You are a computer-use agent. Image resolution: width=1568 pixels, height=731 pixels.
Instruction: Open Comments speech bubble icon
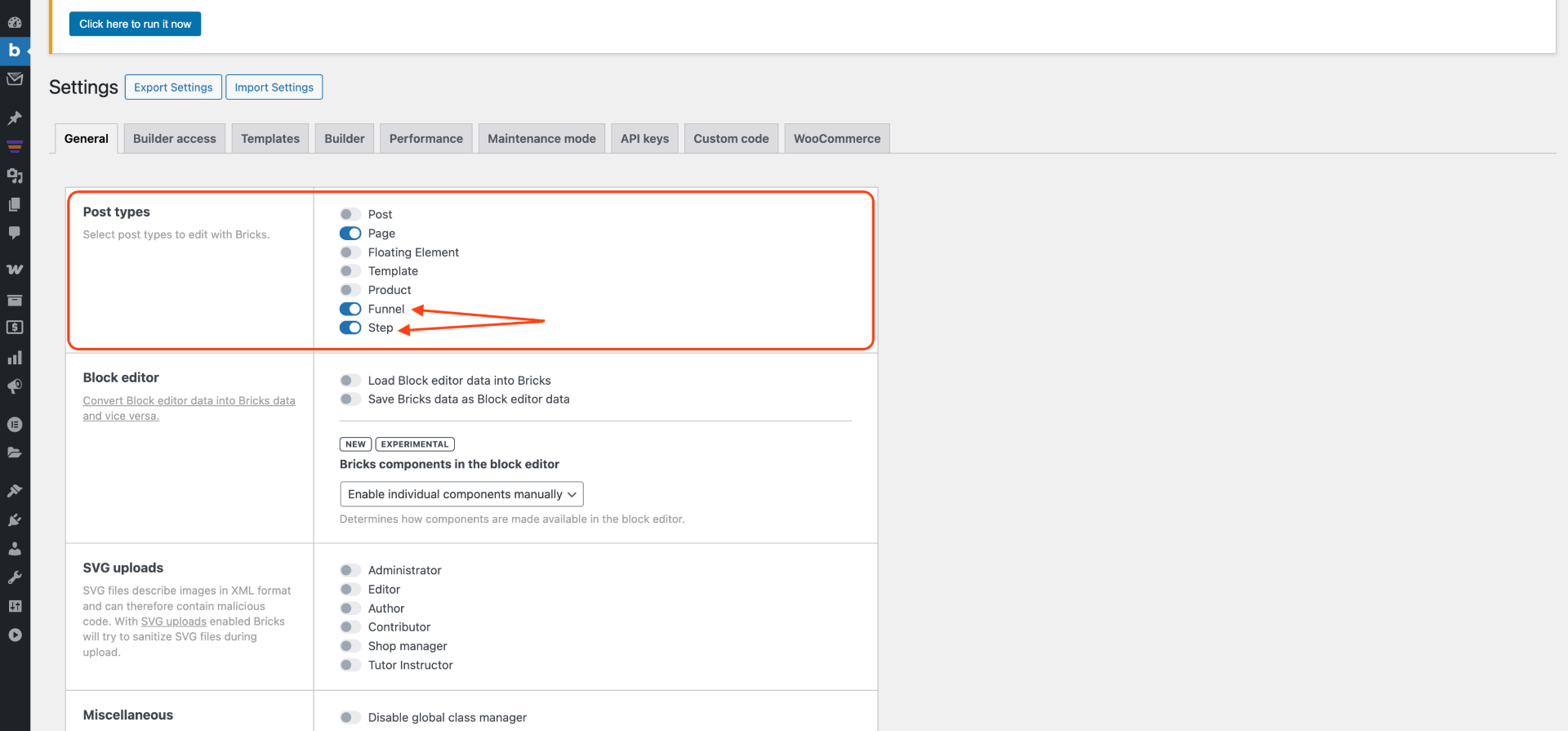click(x=15, y=233)
